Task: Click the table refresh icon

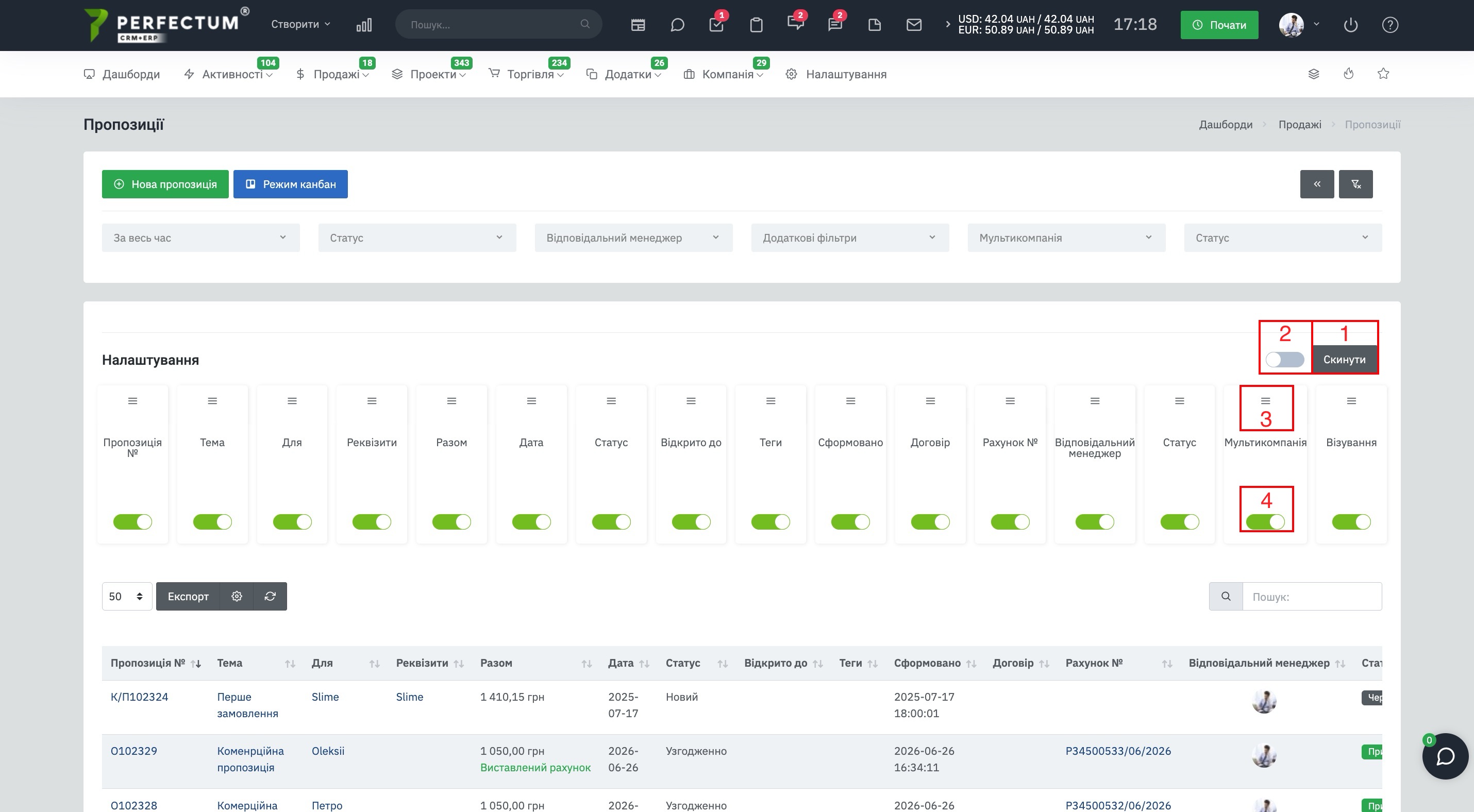Action: click(x=270, y=597)
